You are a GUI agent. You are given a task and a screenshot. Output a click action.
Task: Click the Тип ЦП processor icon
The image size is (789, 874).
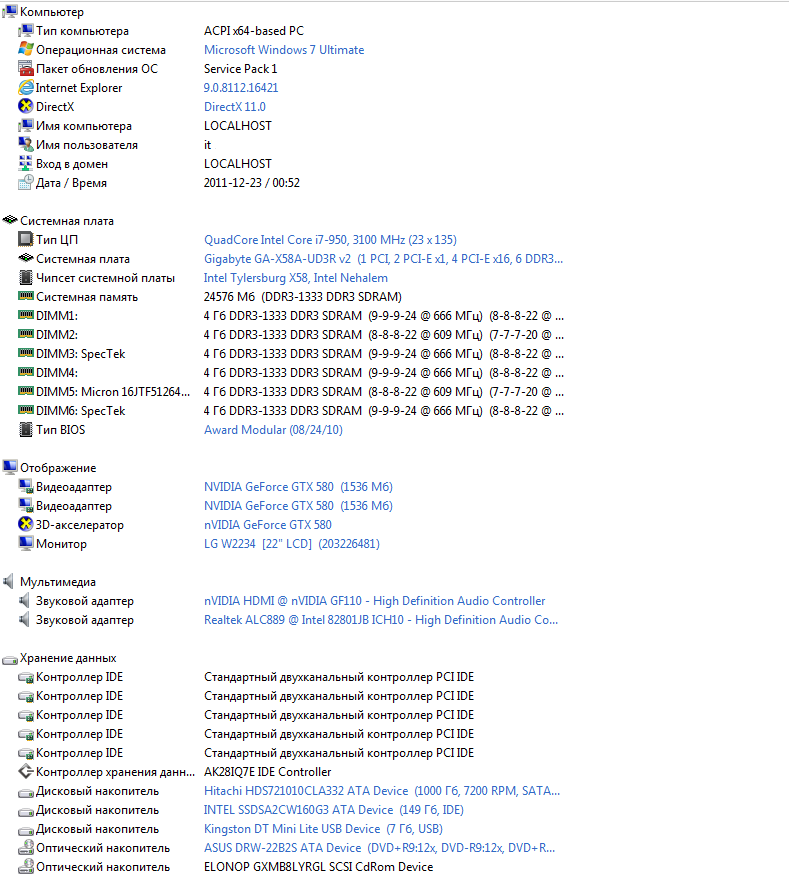point(26,239)
